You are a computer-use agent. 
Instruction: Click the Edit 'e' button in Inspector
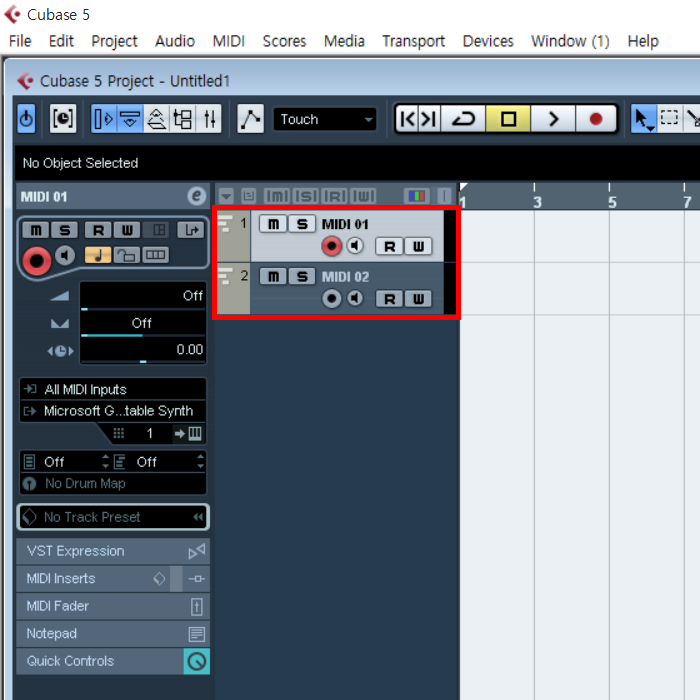[x=196, y=196]
